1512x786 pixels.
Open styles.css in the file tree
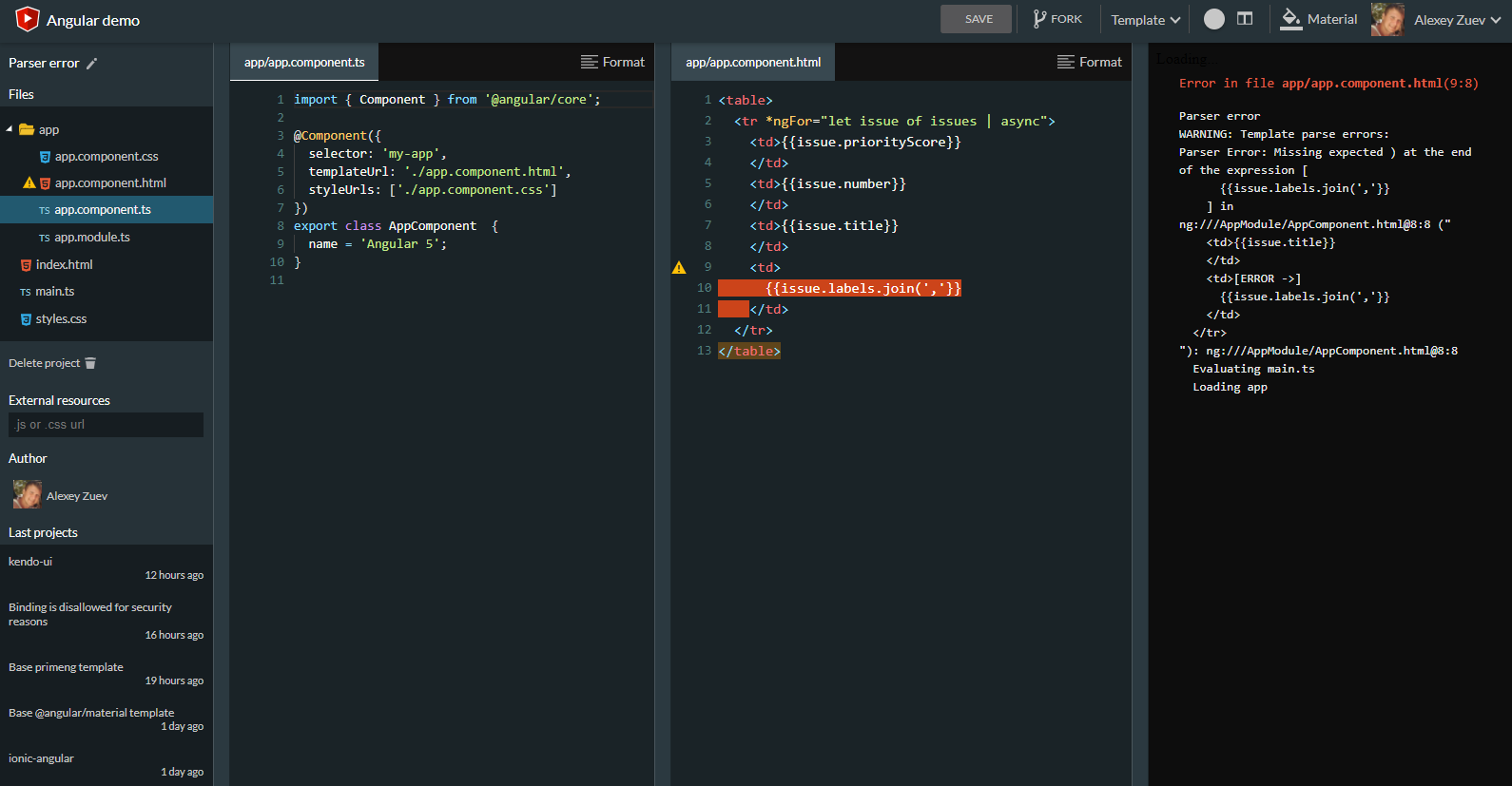pos(61,319)
